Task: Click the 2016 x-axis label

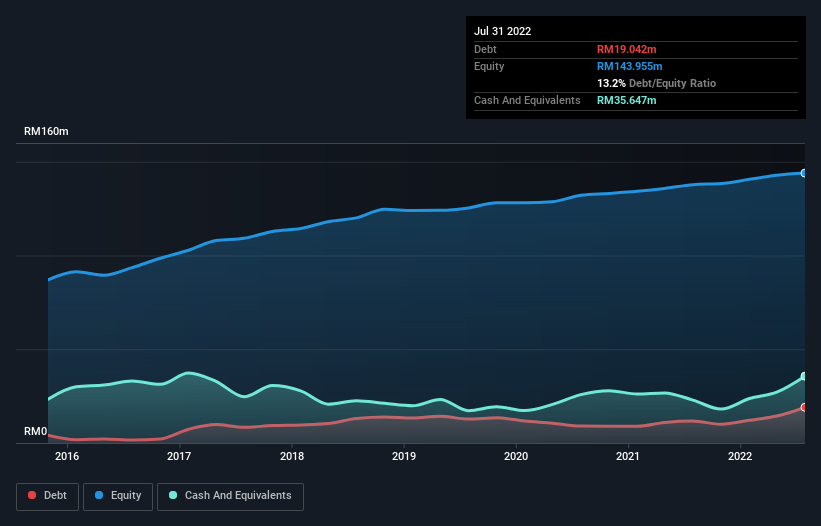Action: tap(67, 456)
